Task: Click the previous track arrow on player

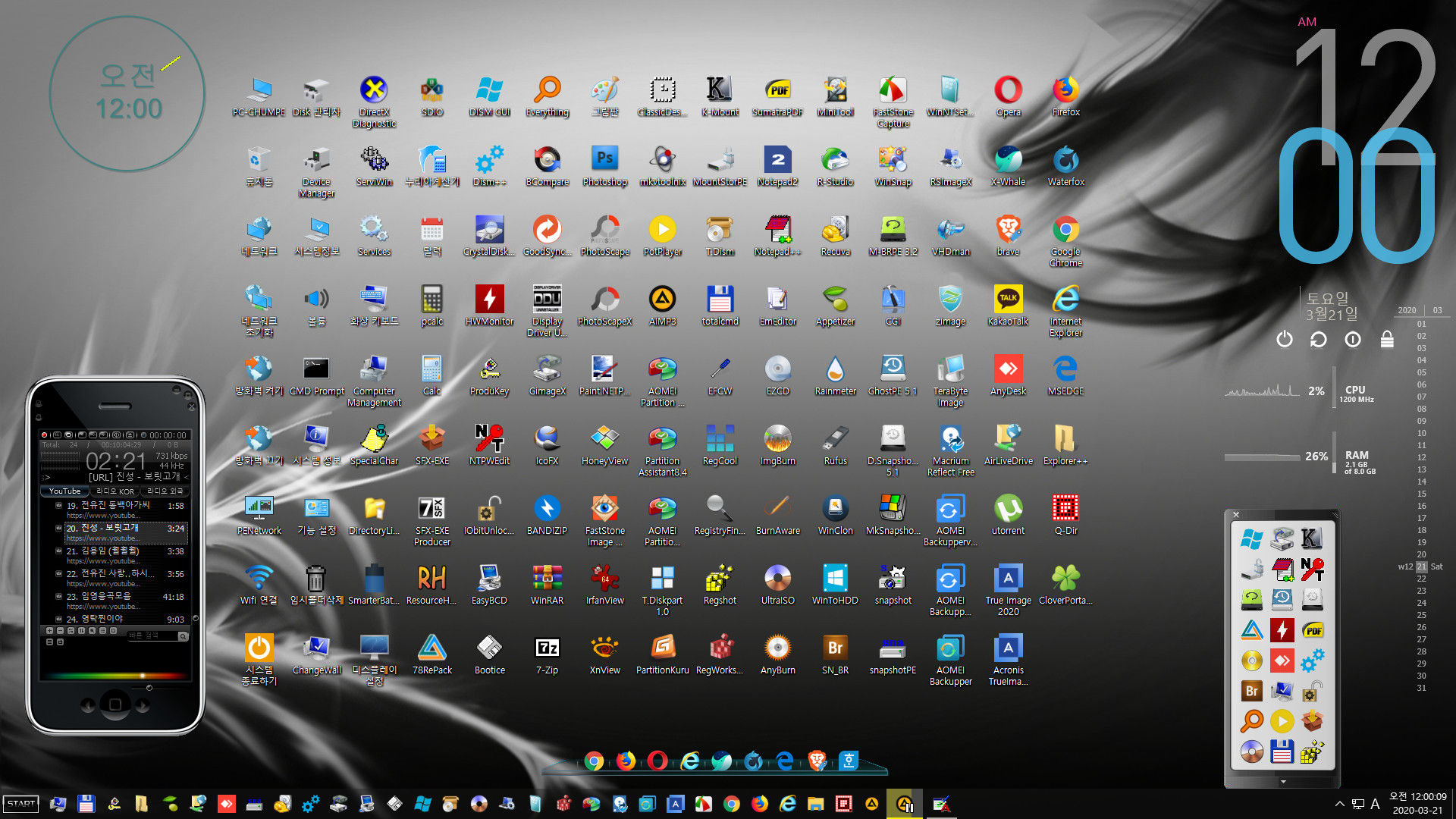Action: [x=89, y=705]
